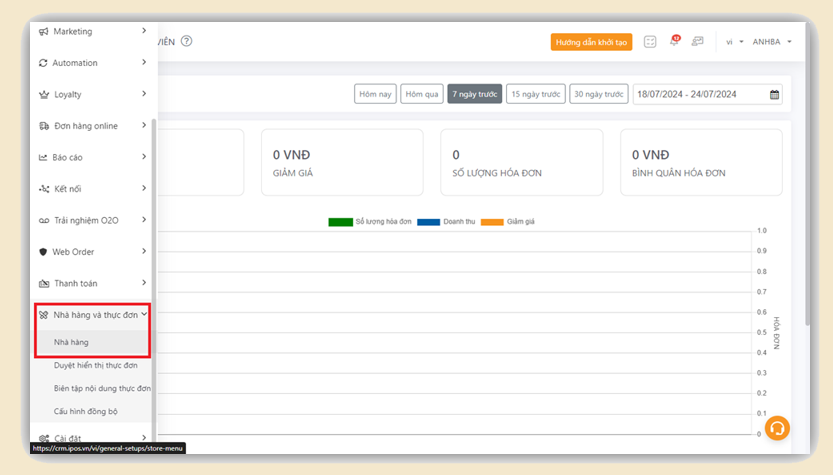Open the vi language dropdown

(734, 42)
